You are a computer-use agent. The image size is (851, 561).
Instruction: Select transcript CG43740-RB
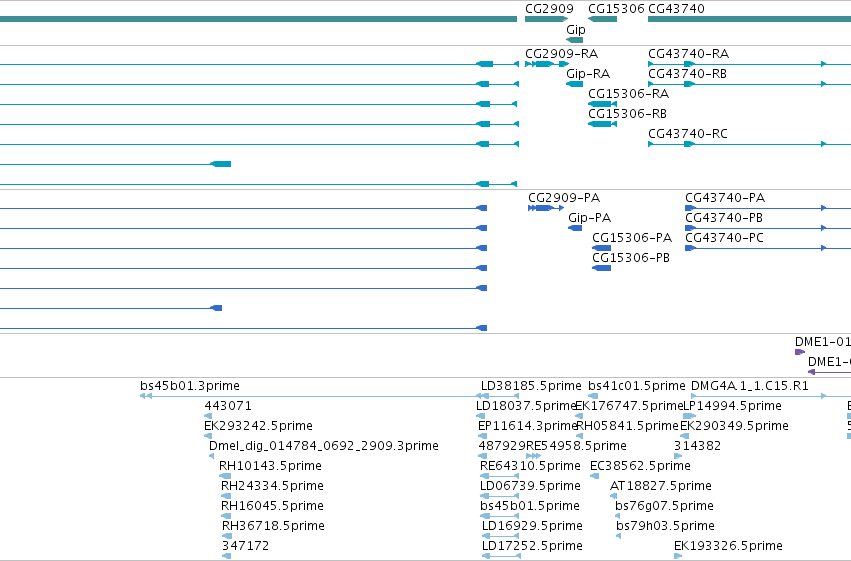click(687, 74)
